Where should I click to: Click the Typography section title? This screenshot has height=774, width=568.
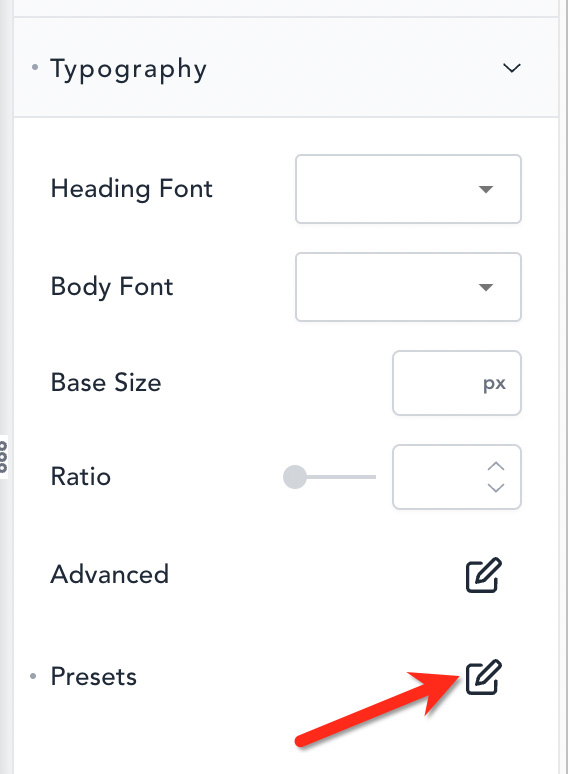(x=128, y=69)
